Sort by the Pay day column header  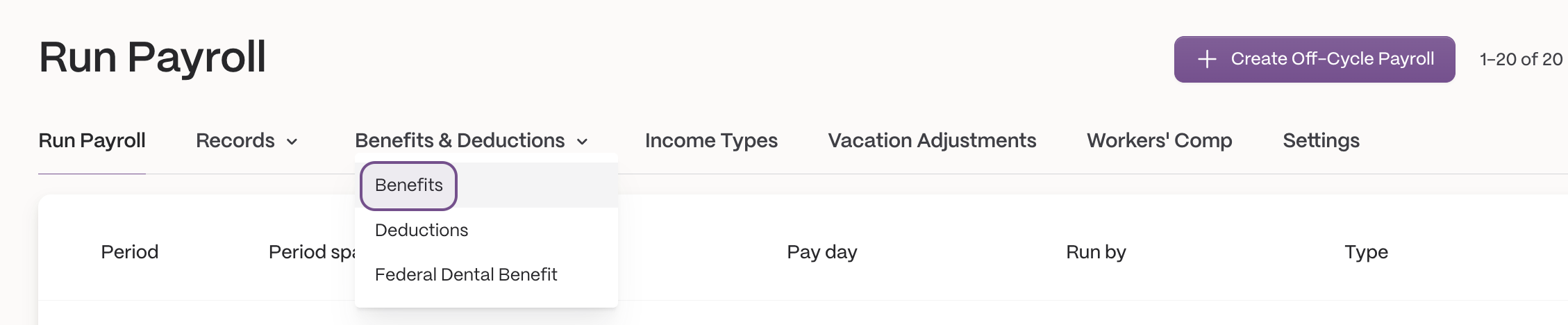pos(821,251)
